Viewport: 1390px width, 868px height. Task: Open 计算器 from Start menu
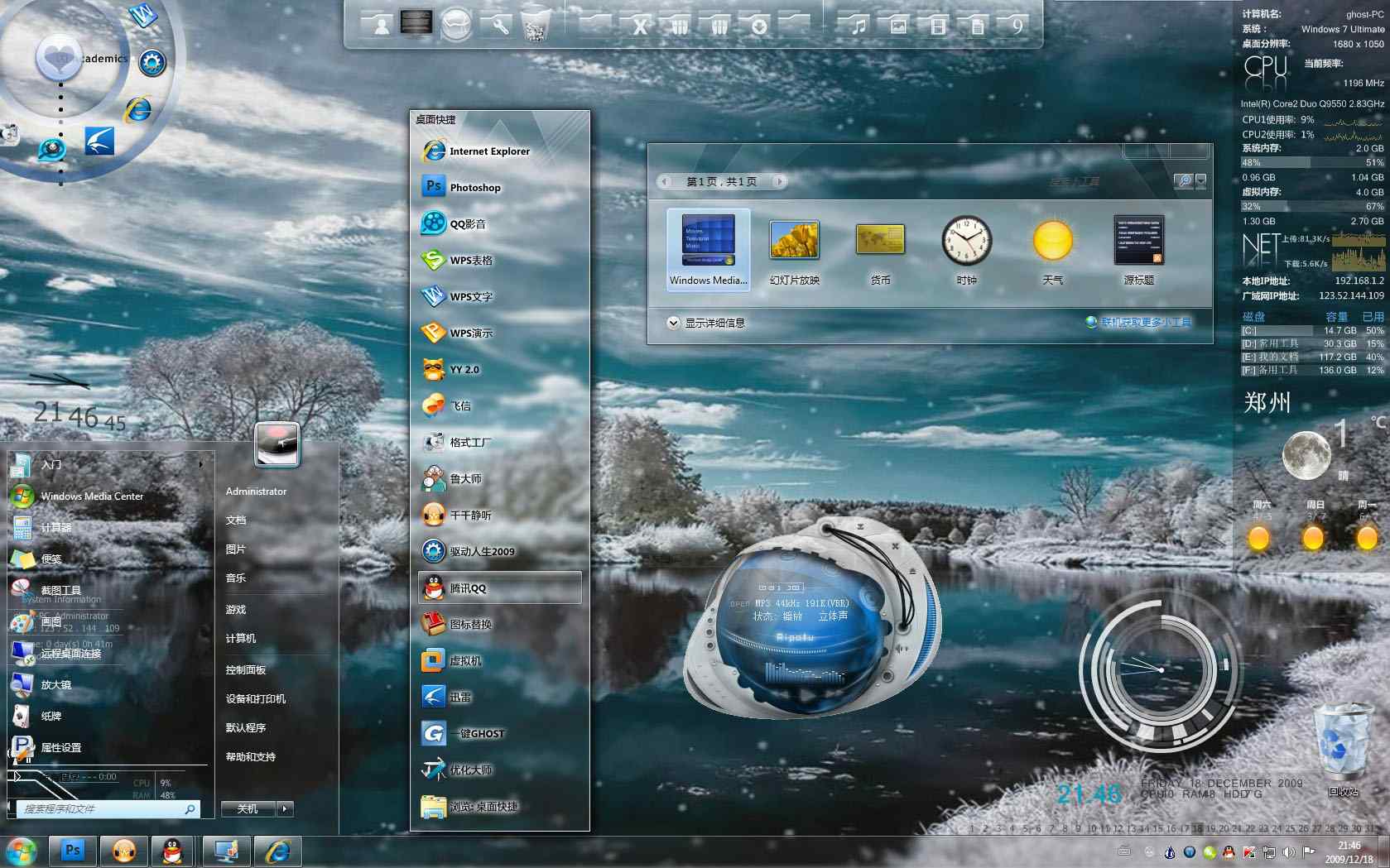[108, 527]
